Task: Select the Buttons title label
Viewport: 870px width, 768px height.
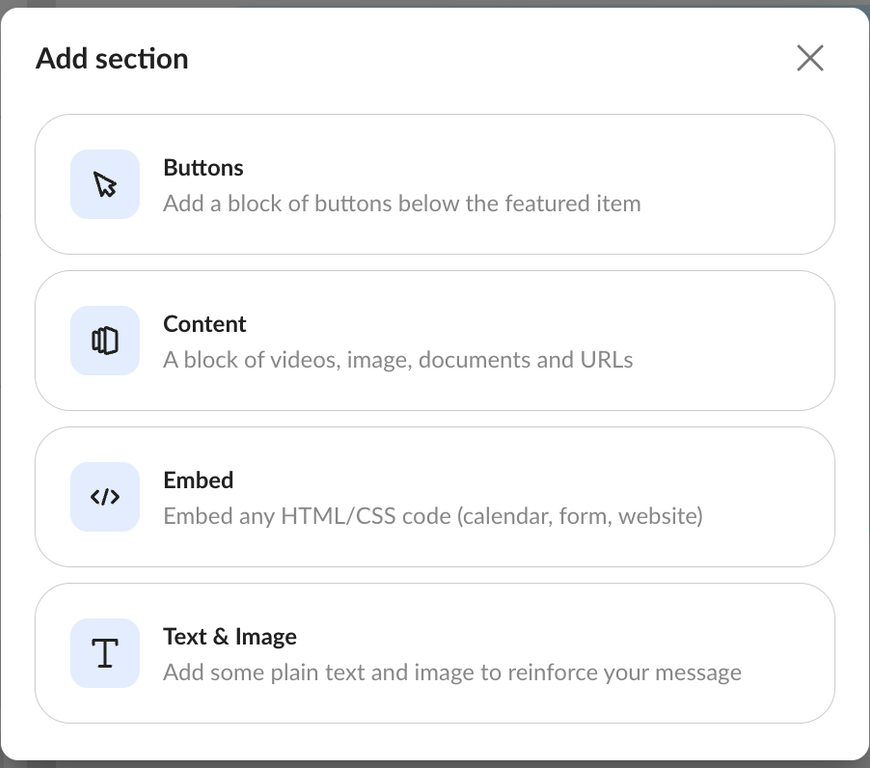Action: click(x=203, y=168)
